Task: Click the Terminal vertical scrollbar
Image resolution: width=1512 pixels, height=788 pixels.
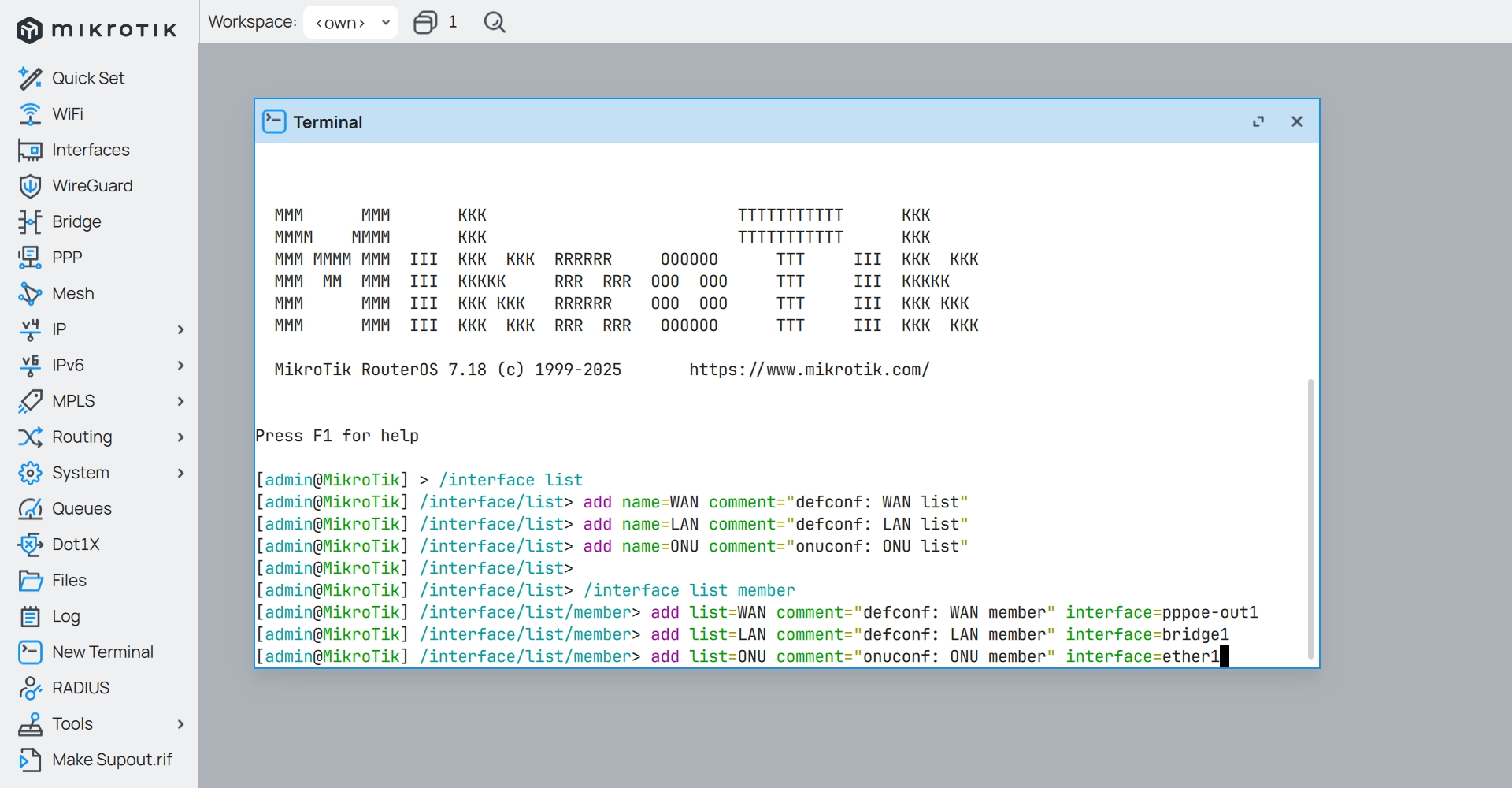Action: pyautogui.click(x=1310, y=519)
